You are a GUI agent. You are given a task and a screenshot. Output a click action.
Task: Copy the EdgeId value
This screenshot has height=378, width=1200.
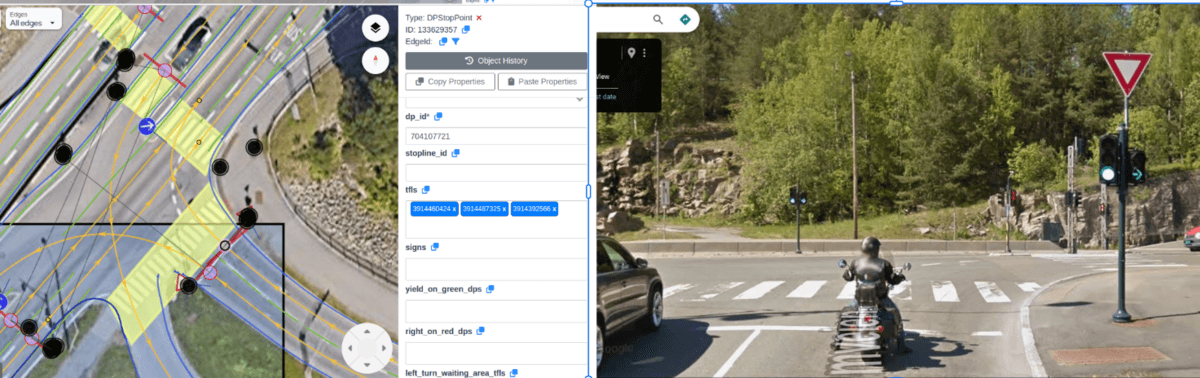443,42
